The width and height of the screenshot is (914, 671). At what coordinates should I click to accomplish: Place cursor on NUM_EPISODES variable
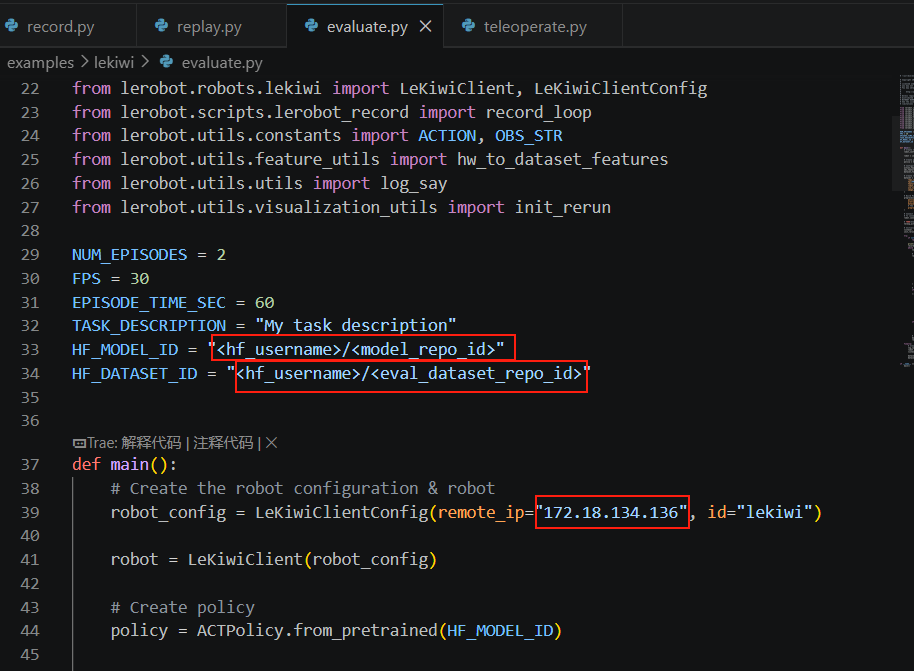point(129,255)
